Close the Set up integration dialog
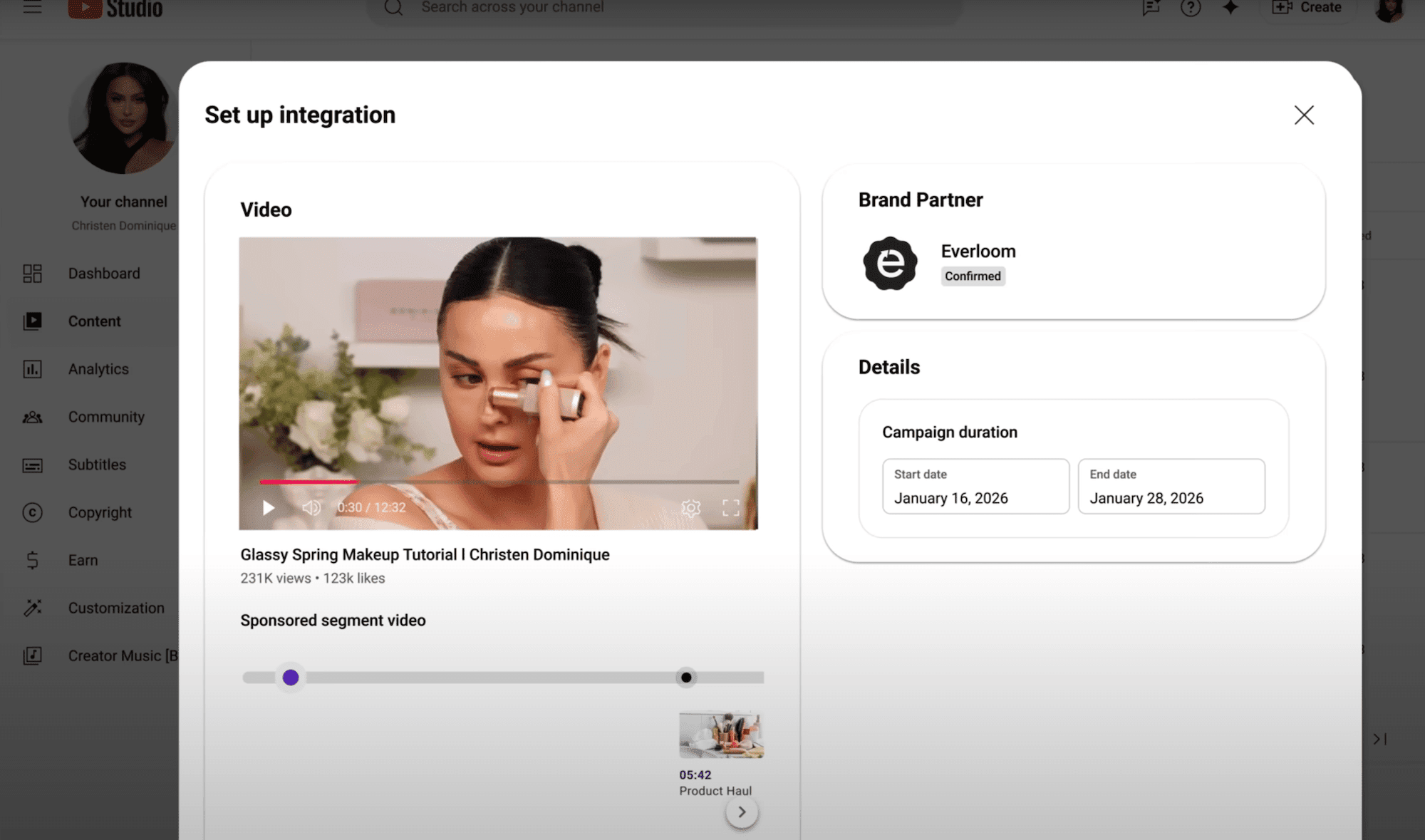This screenshot has height=840, width=1425. (1304, 115)
